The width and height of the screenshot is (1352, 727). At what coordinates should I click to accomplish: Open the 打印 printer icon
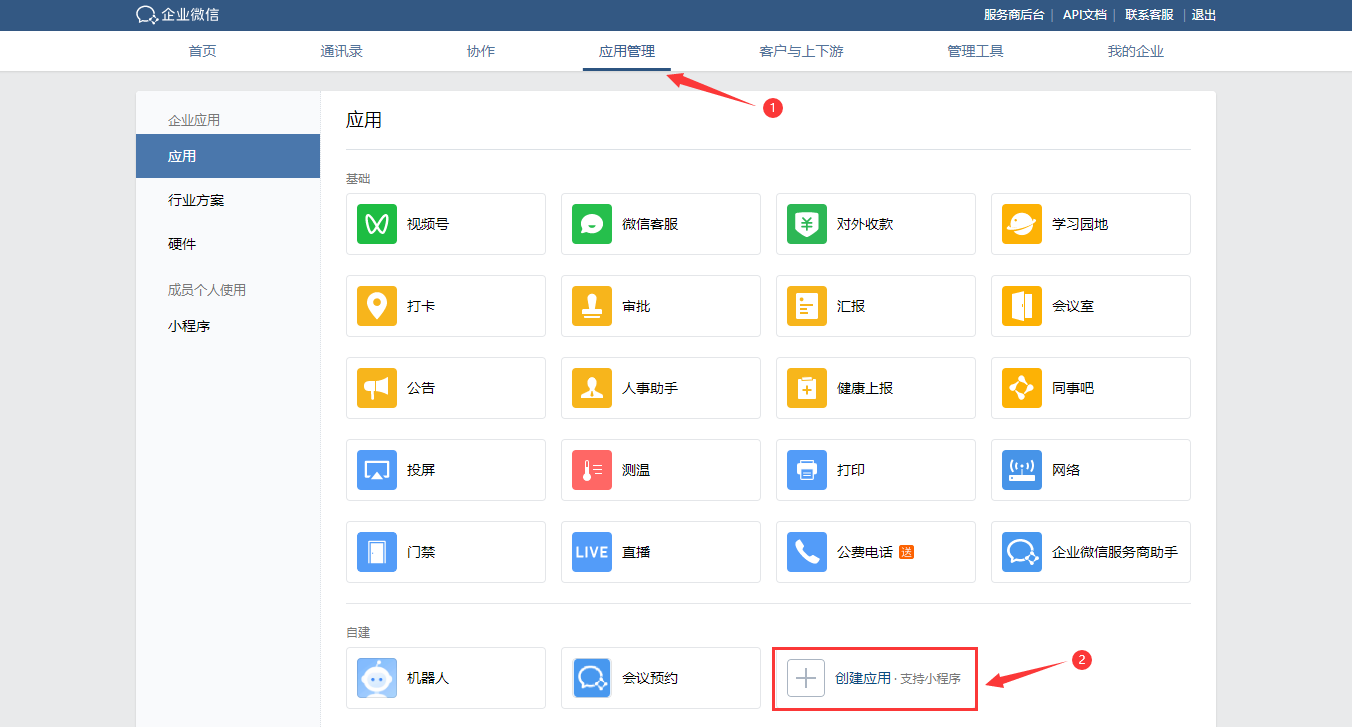(807, 470)
